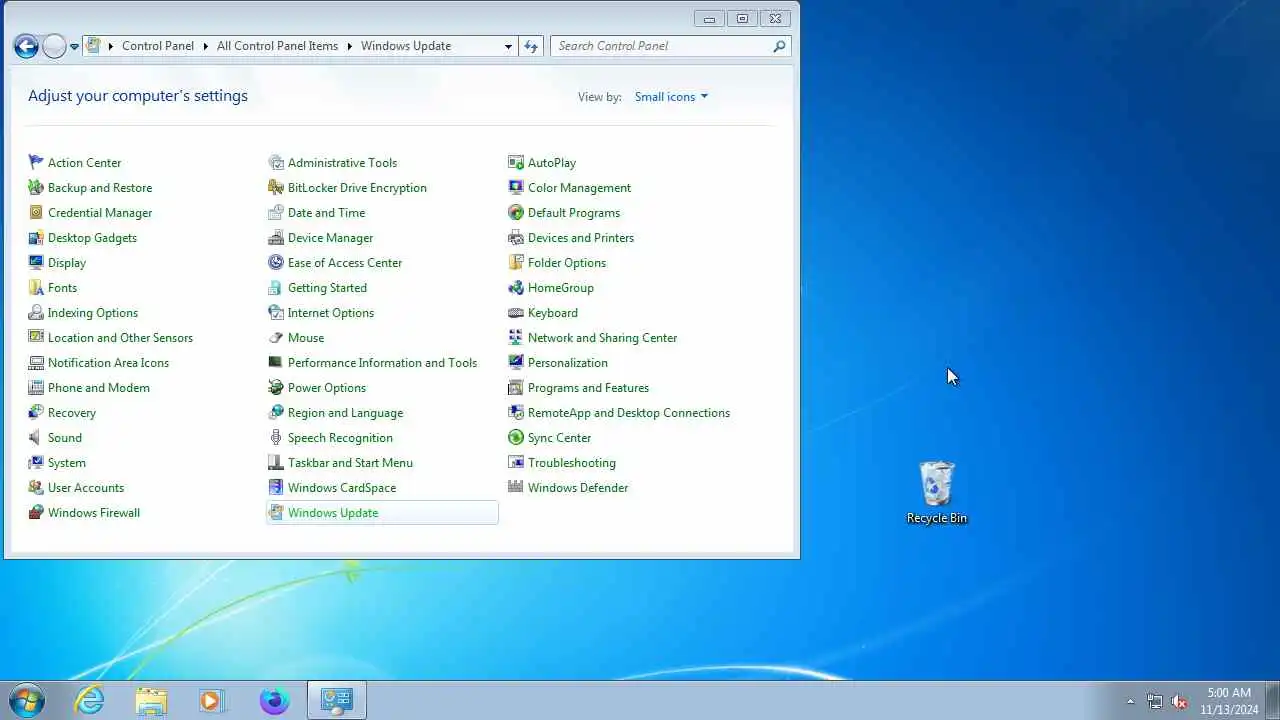This screenshot has height=720, width=1280.
Task: Open the Getting Started link
Action: pos(327,287)
